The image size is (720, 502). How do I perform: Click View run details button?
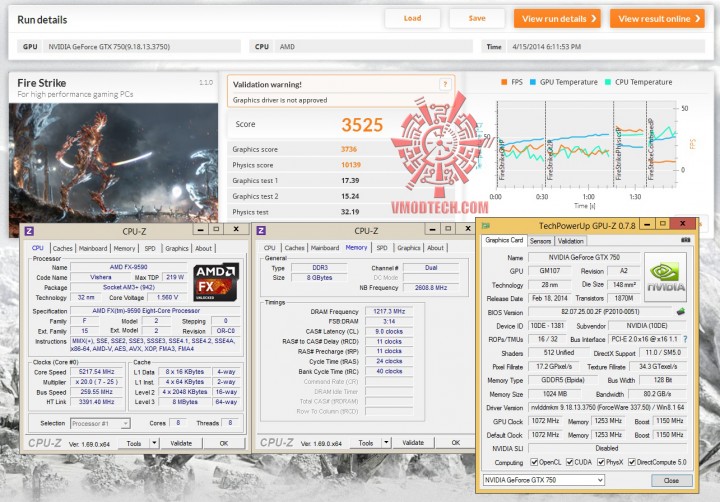point(557,19)
